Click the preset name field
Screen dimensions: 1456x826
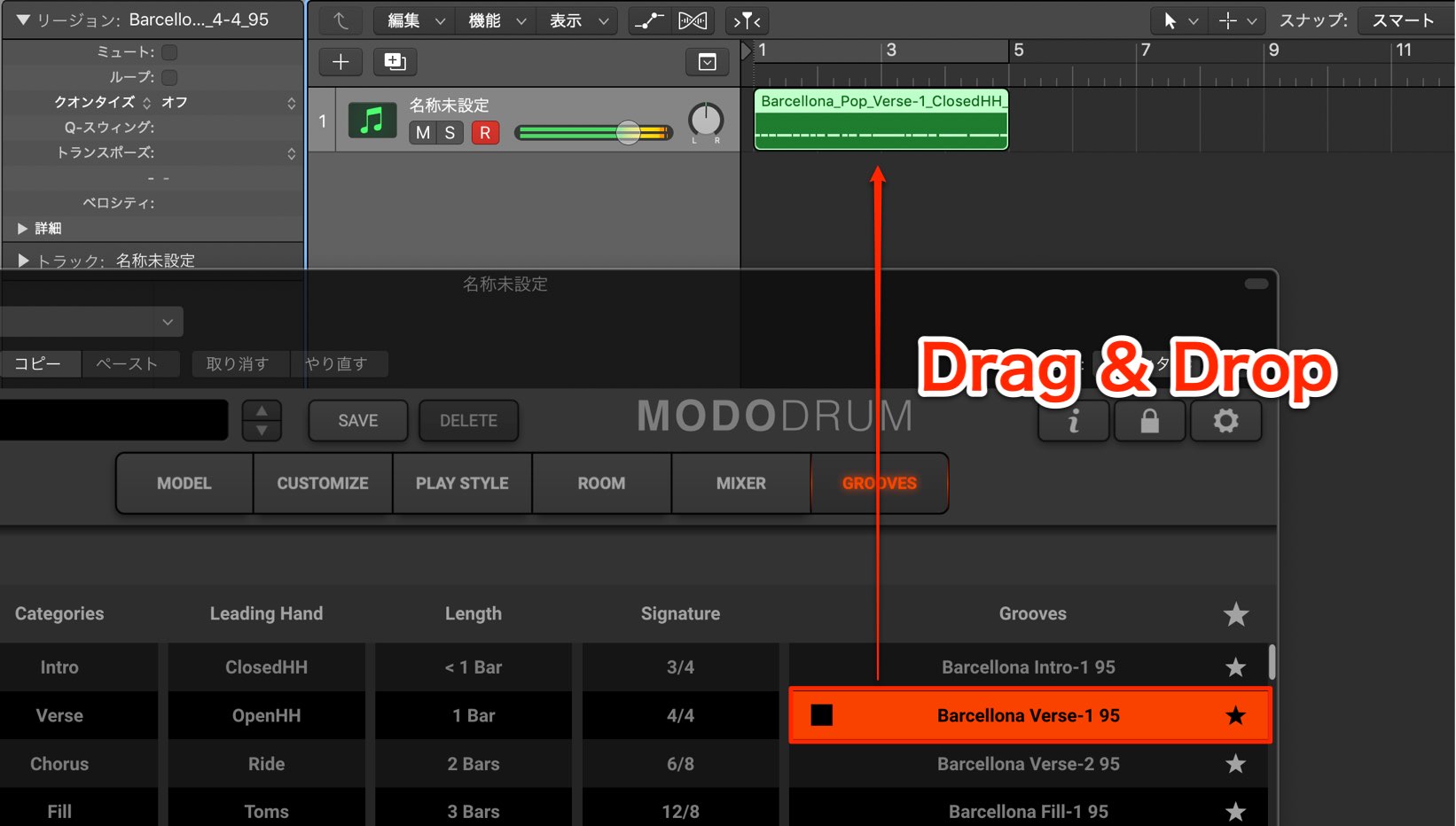pos(114,420)
